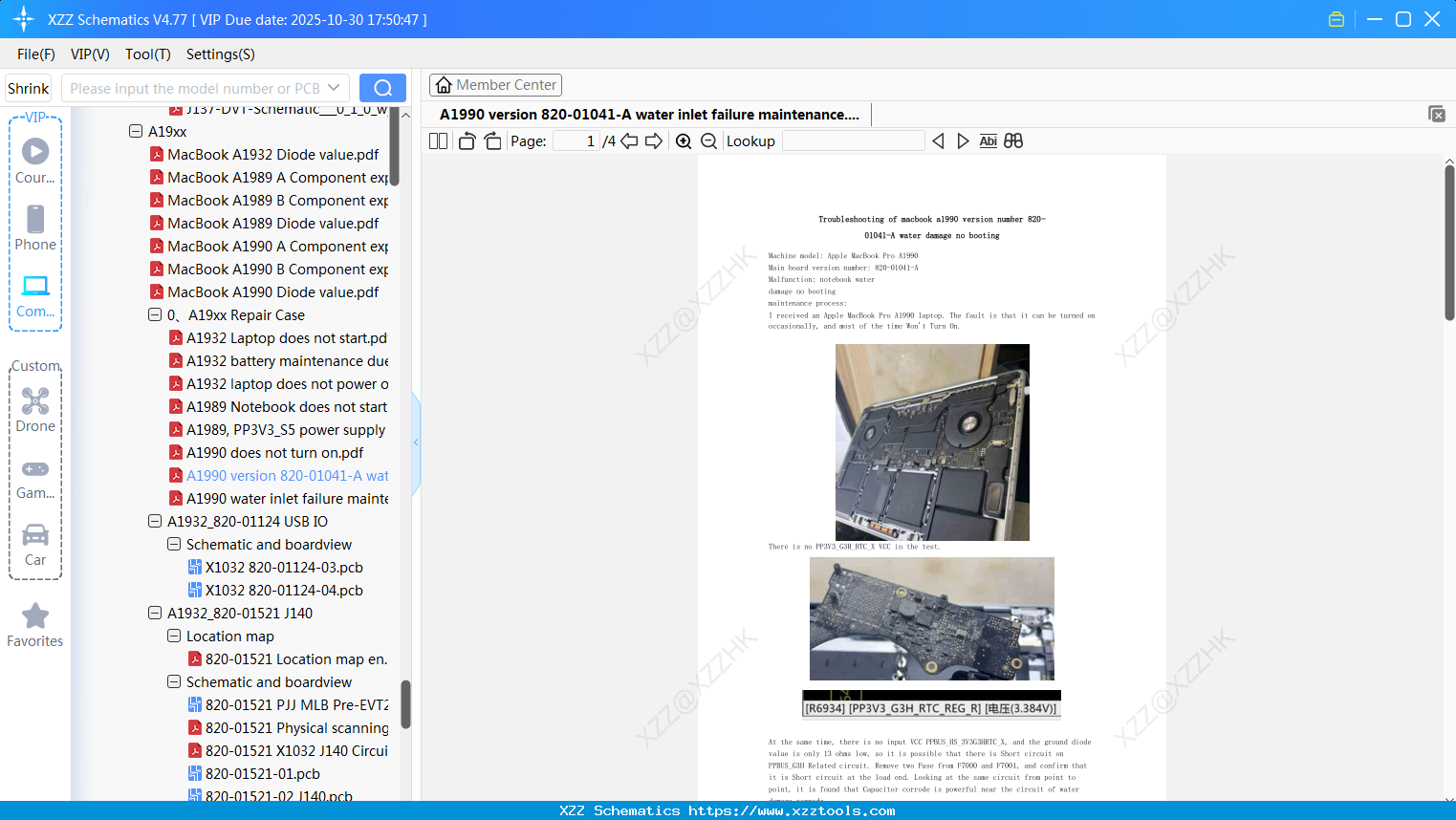Zoom out of the PDF document
Image resolution: width=1456 pixels, height=820 pixels.
709,141
